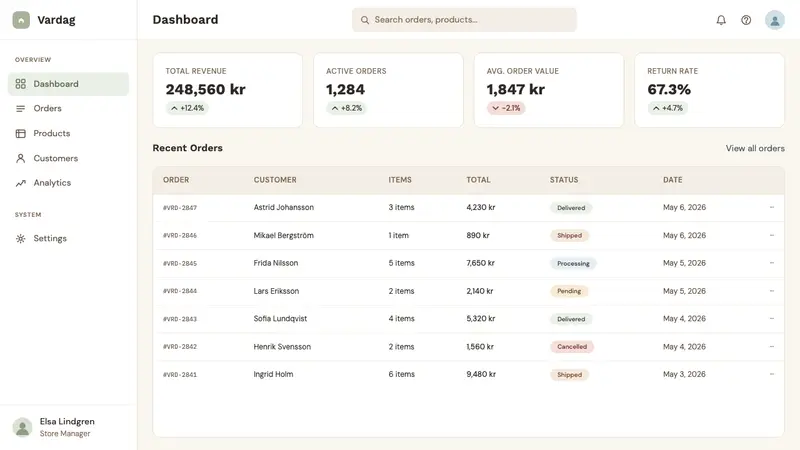Open order #VRD-2842

pos(180,346)
